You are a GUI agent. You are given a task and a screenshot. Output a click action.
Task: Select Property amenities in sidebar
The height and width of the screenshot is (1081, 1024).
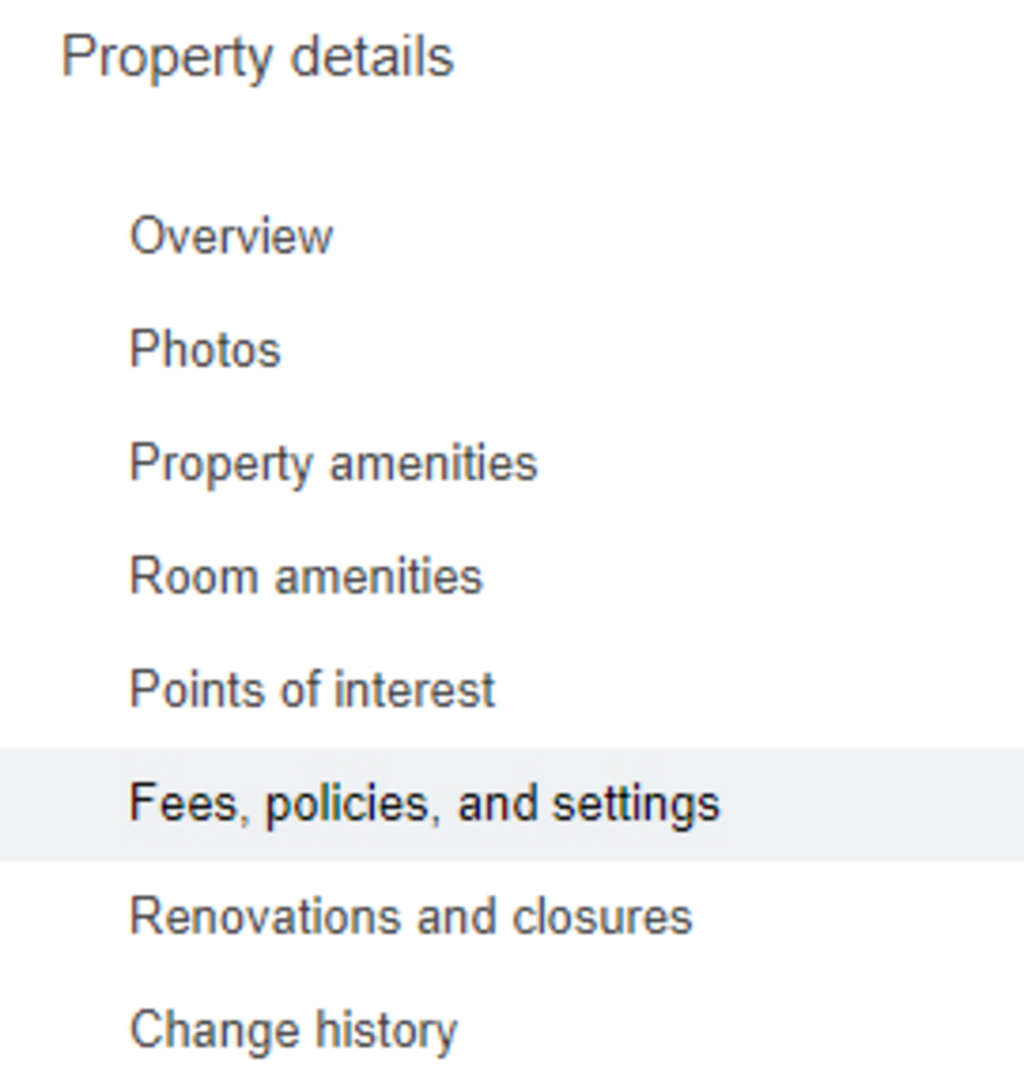pos(333,464)
